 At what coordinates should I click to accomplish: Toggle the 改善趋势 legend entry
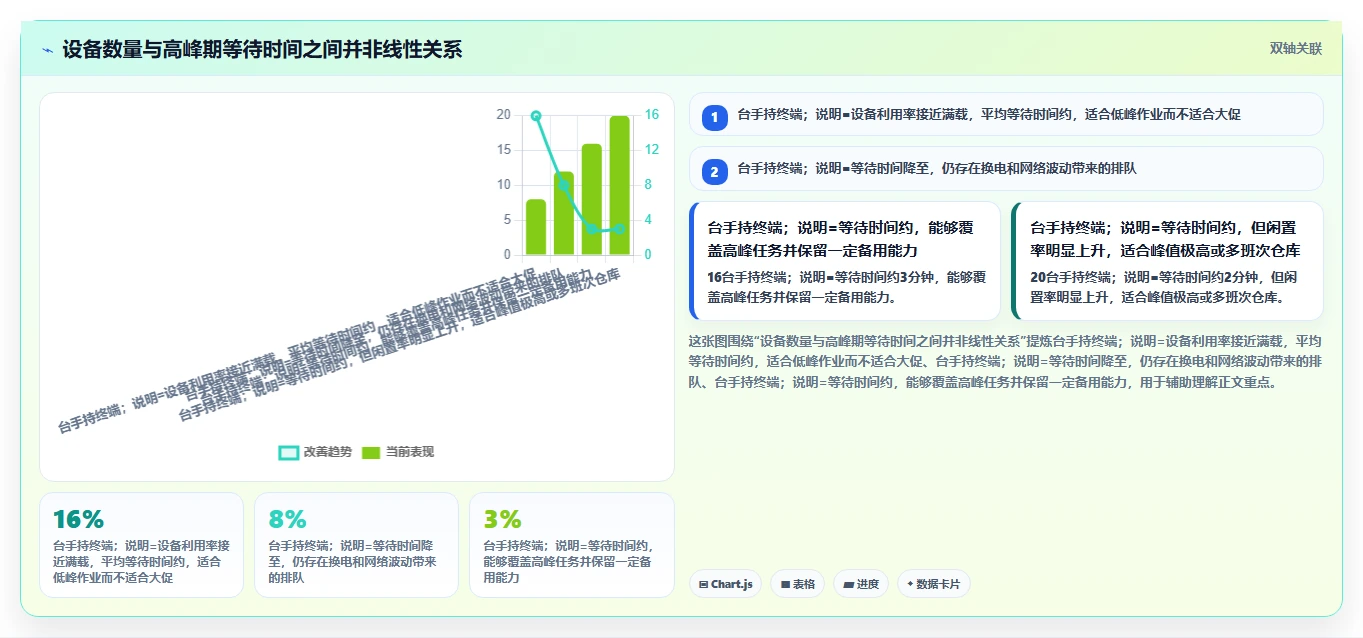(315, 452)
